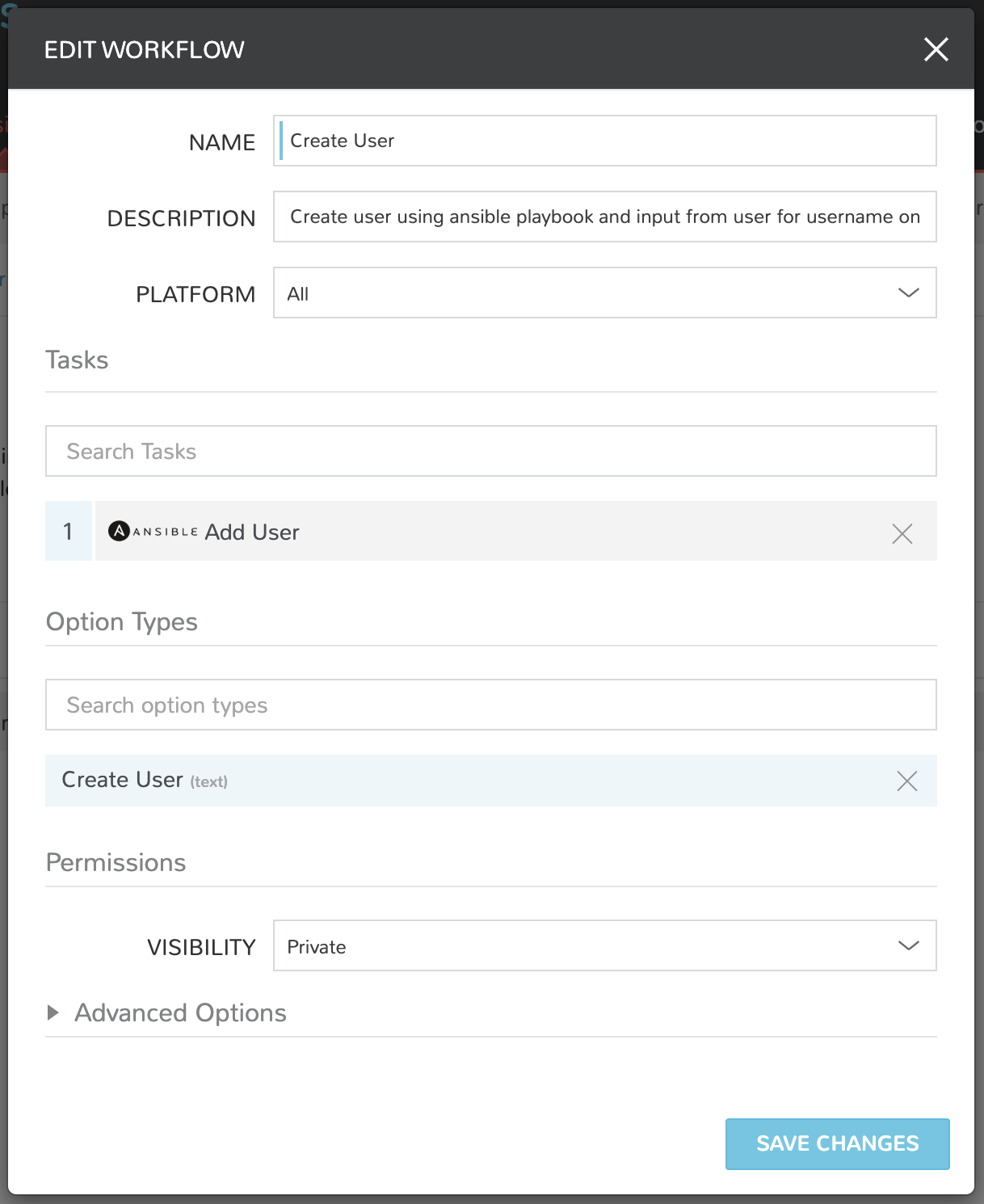984x1204 pixels.
Task: Click the Permissions section heading
Action: [116, 862]
